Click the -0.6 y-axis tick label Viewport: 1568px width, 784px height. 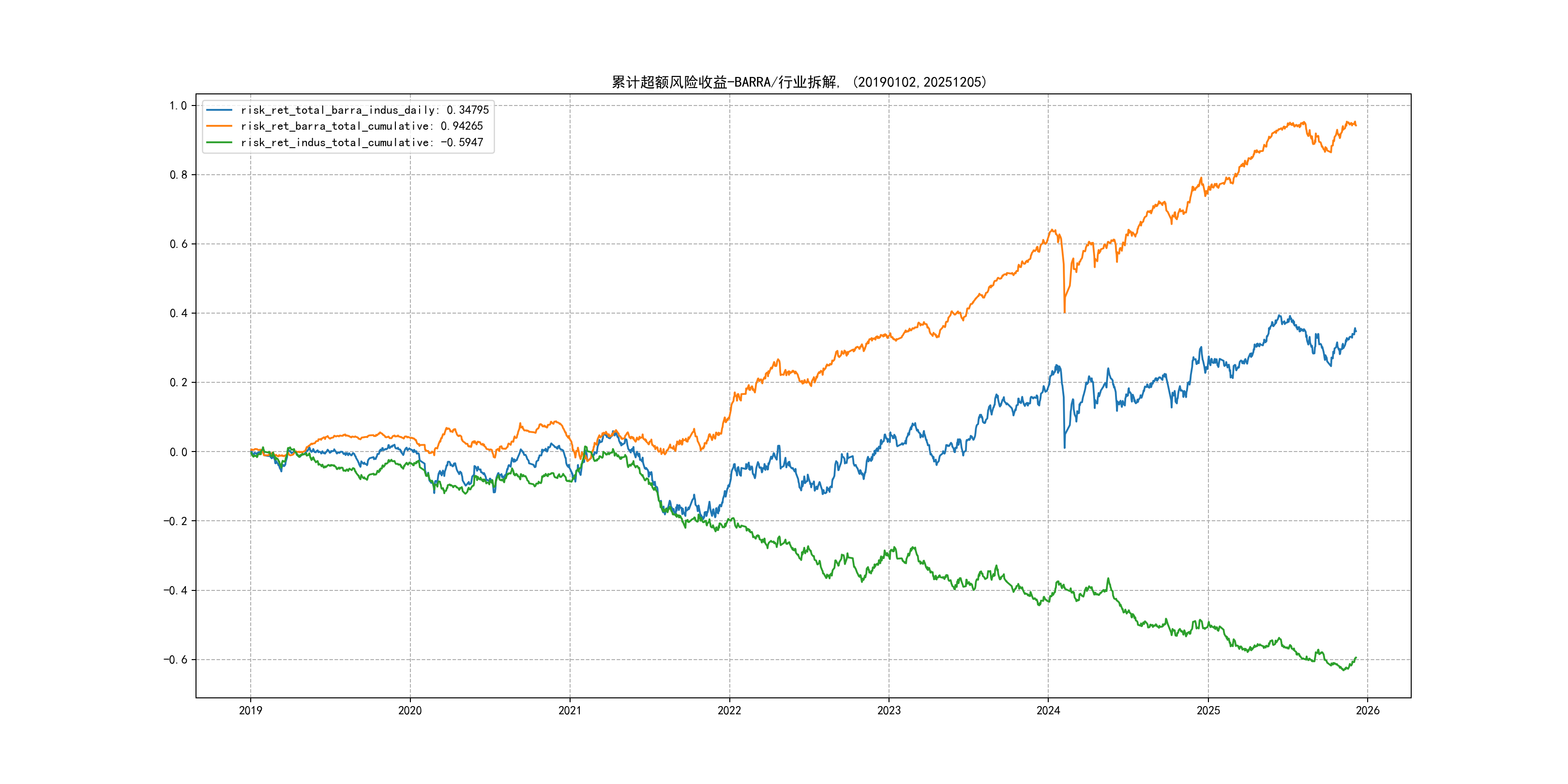(x=175, y=660)
